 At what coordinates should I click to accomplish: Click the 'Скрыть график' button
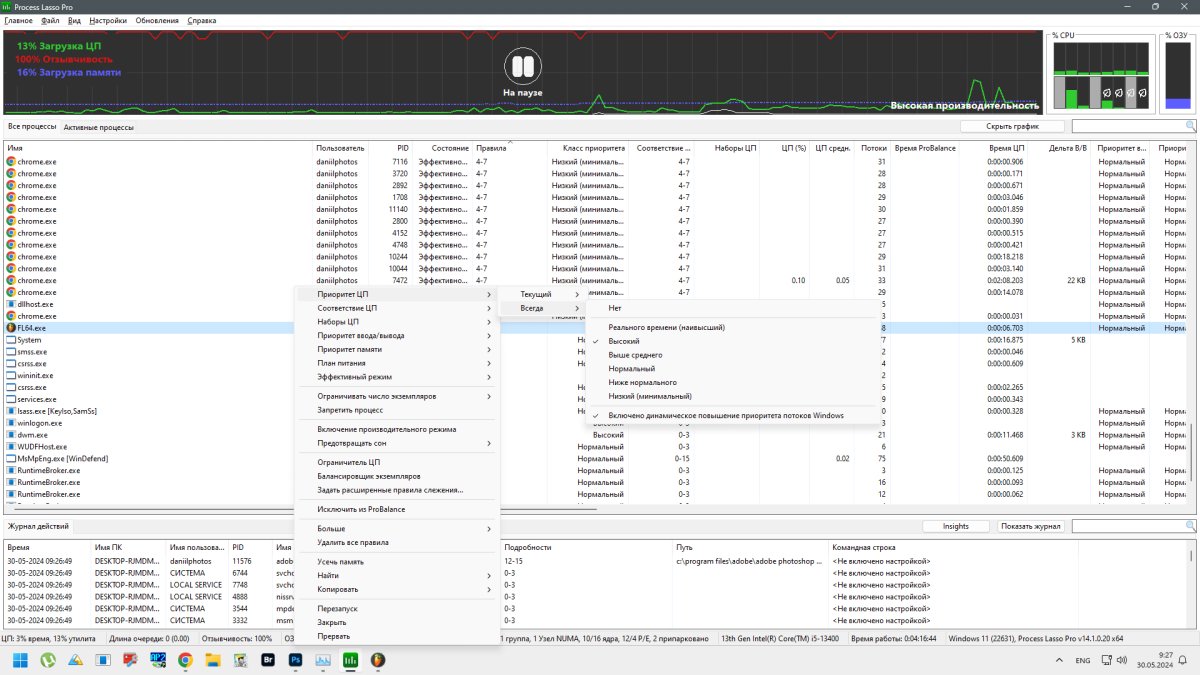coord(1012,126)
